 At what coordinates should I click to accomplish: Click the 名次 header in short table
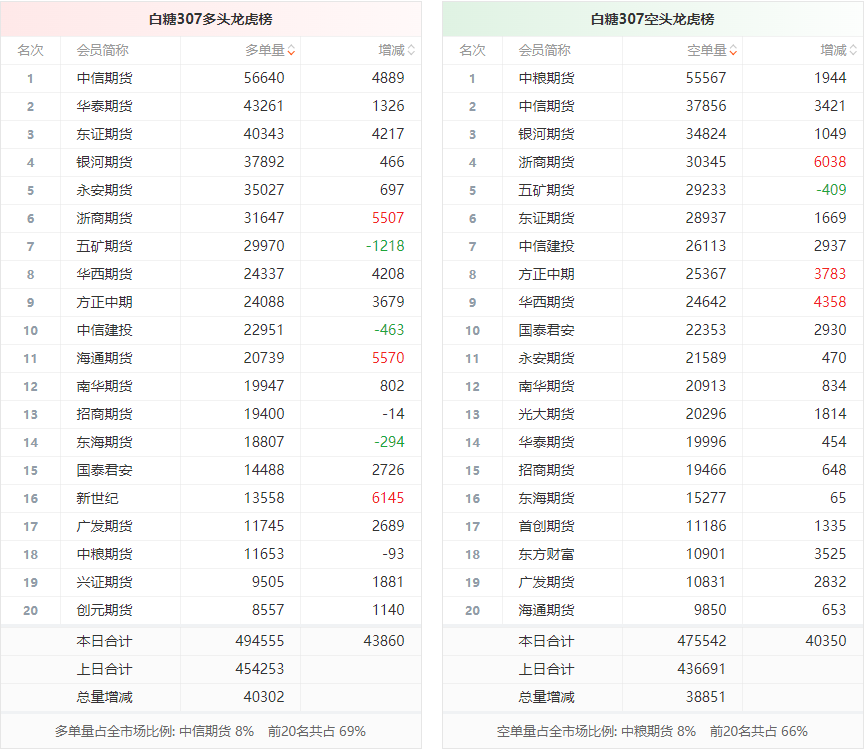[x=472, y=50]
